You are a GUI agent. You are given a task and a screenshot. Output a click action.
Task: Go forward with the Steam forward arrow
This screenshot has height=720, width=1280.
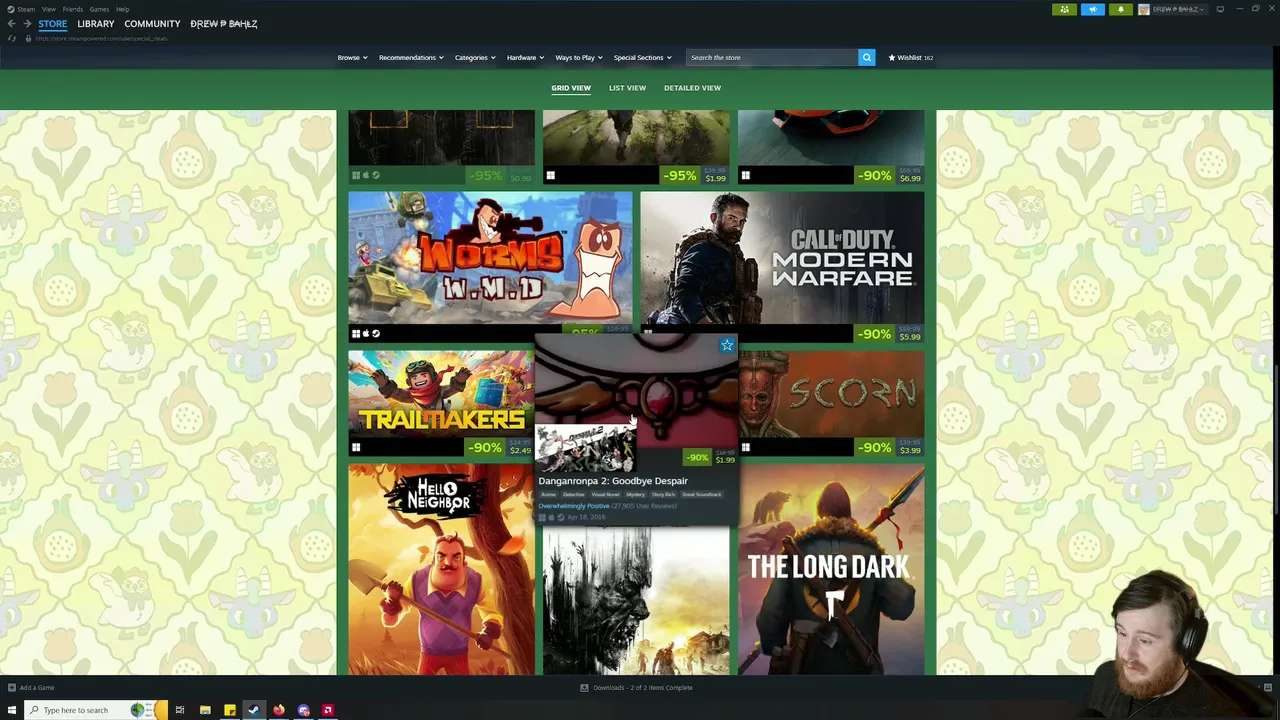coord(26,24)
